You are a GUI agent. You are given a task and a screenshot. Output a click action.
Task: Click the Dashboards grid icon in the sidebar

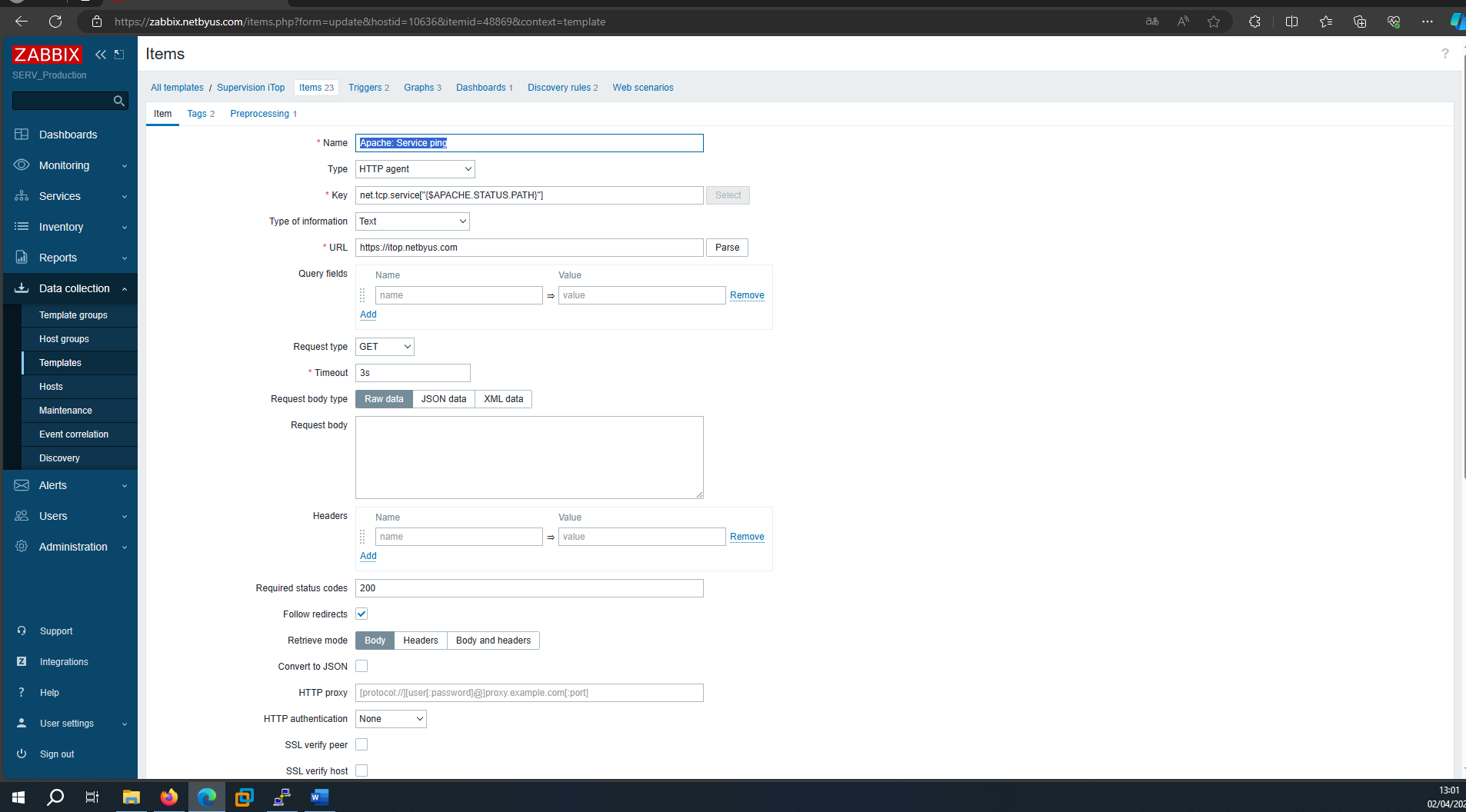coord(22,135)
